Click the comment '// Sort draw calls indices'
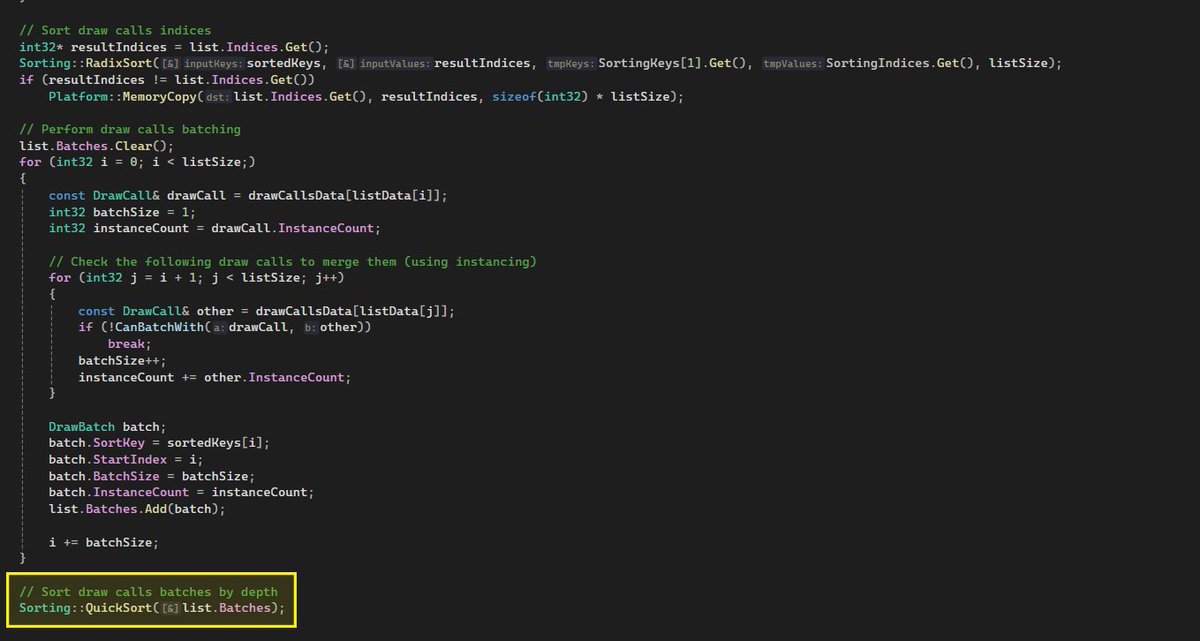This screenshot has width=1200, height=641. (x=115, y=31)
